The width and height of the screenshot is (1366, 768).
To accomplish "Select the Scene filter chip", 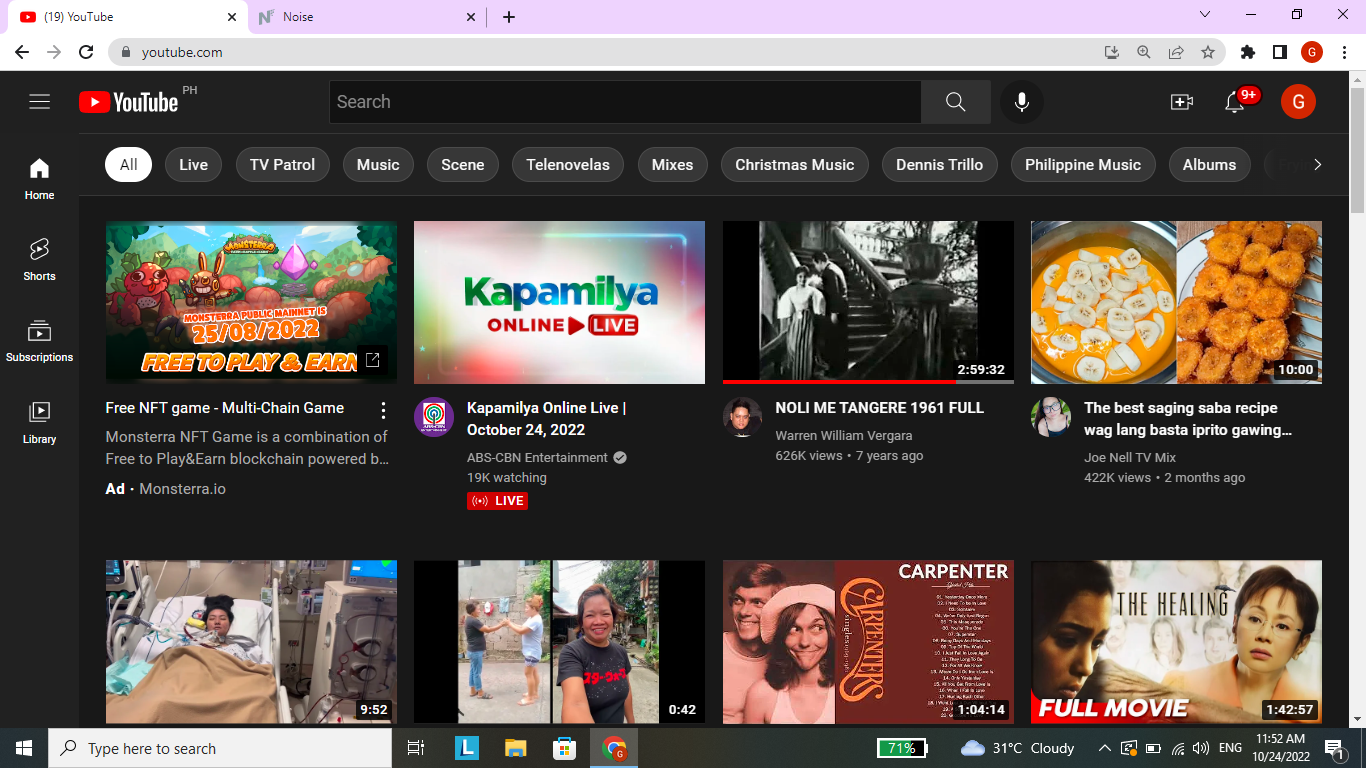I will pos(463,165).
